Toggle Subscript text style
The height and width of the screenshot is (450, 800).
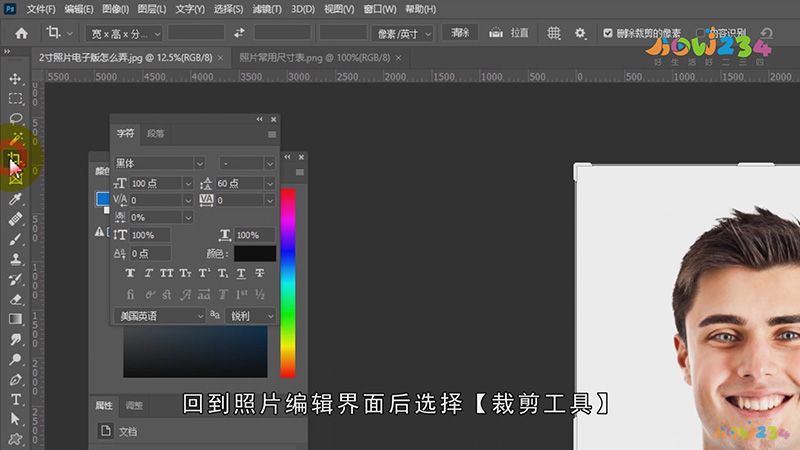pos(222,273)
